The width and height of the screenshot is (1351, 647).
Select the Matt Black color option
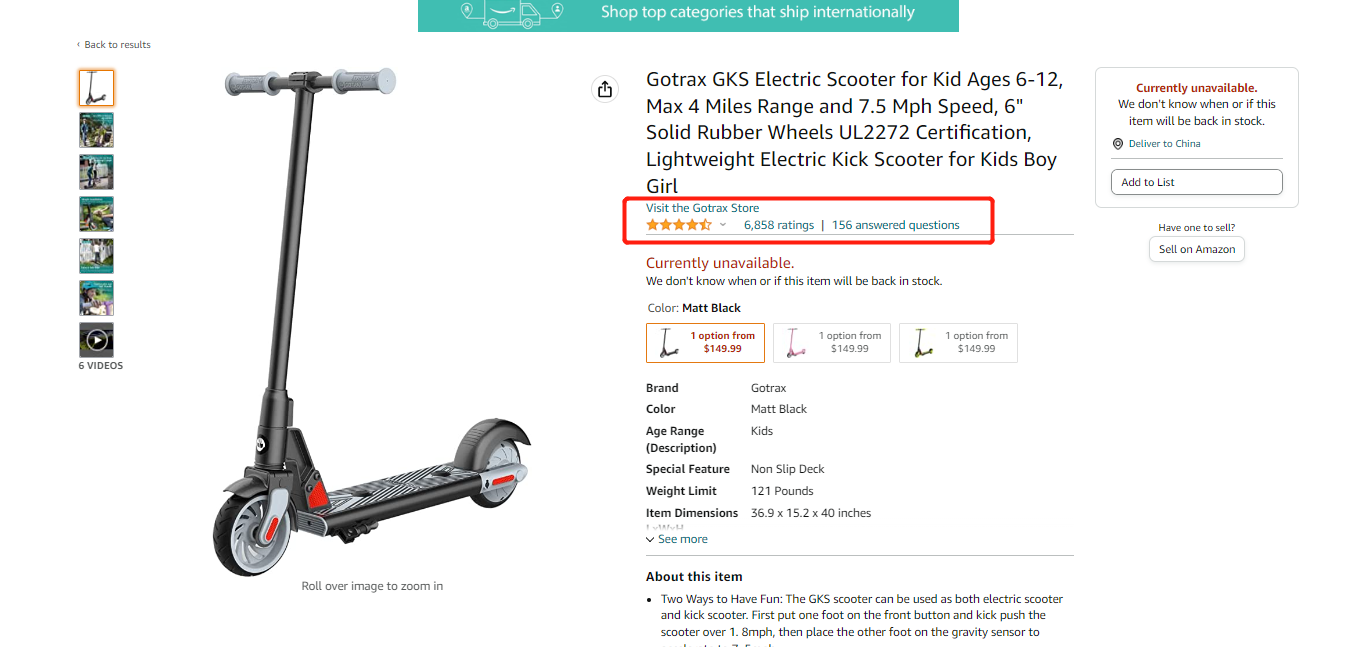[x=706, y=343]
